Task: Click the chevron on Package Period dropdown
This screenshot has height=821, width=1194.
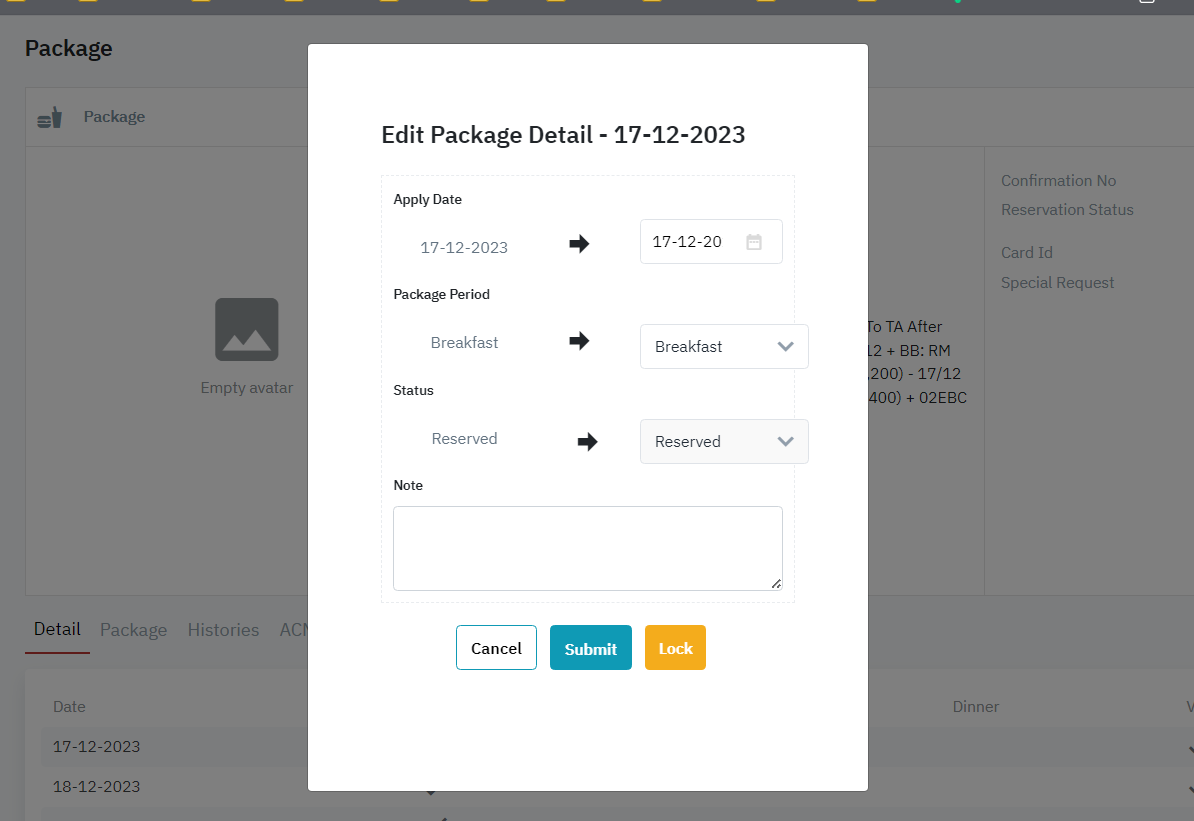Action: (785, 346)
